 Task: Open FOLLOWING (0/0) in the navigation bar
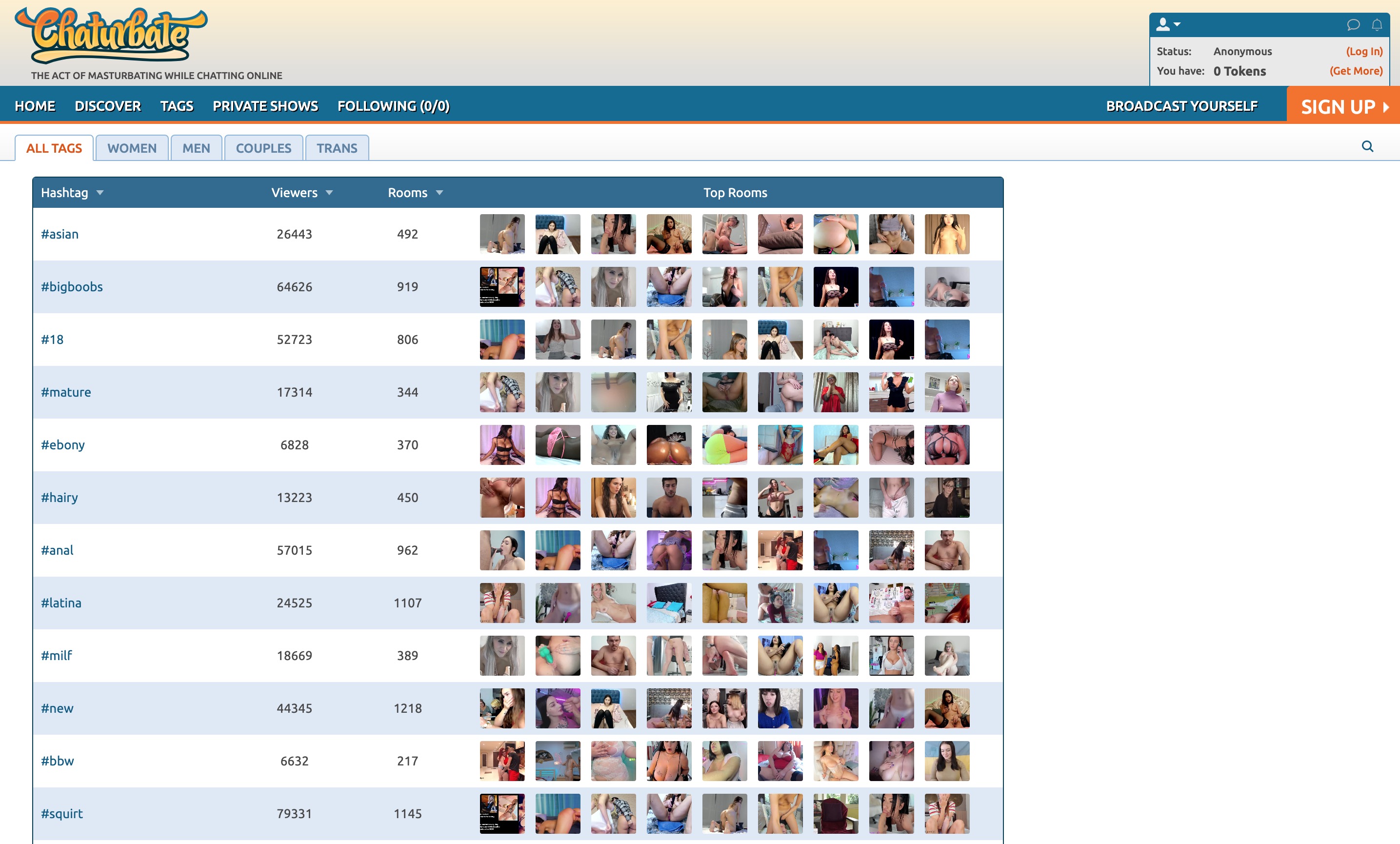point(394,106)
